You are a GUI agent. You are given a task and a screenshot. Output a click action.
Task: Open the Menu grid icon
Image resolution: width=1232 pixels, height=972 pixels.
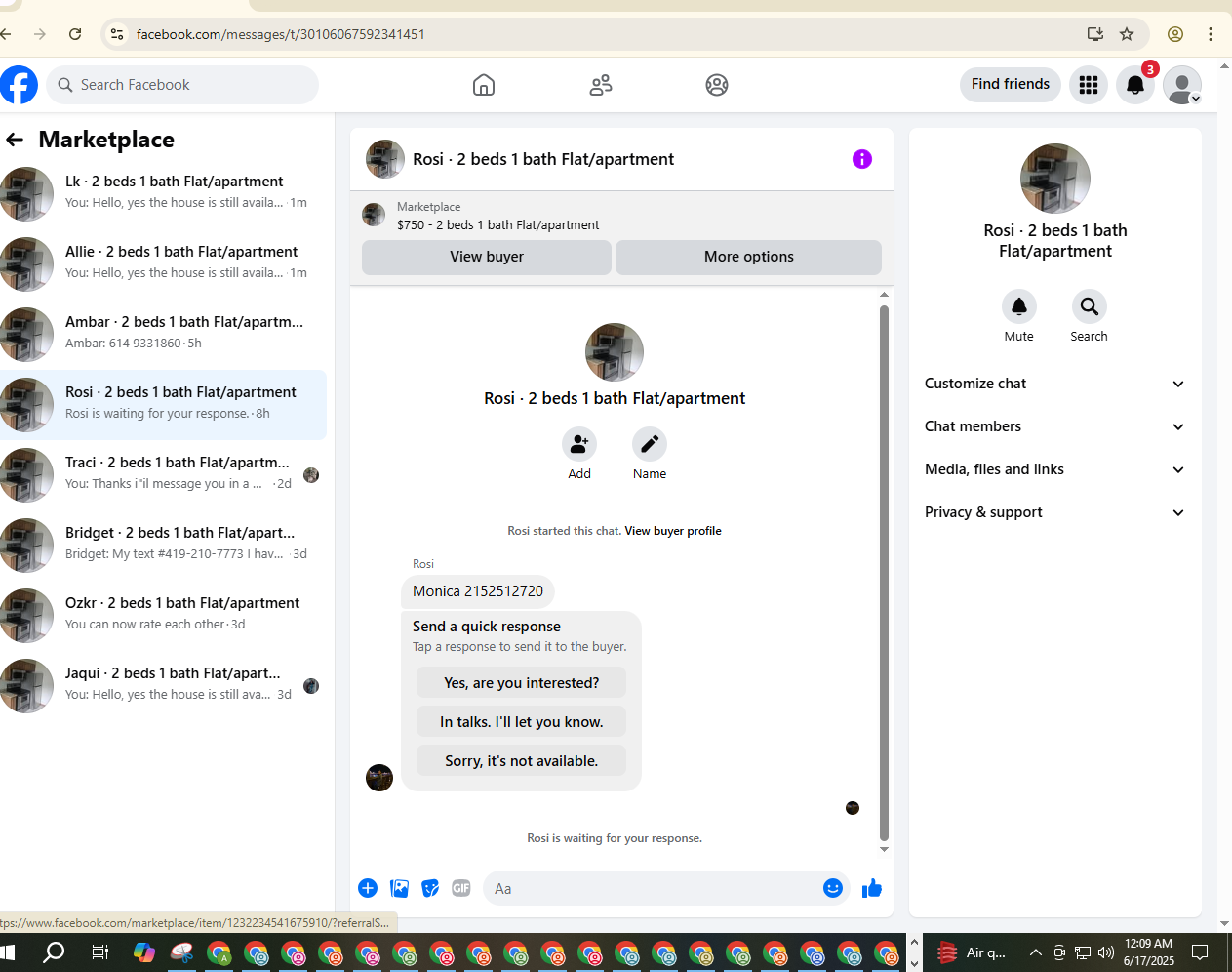click(x=1089, y=85)
